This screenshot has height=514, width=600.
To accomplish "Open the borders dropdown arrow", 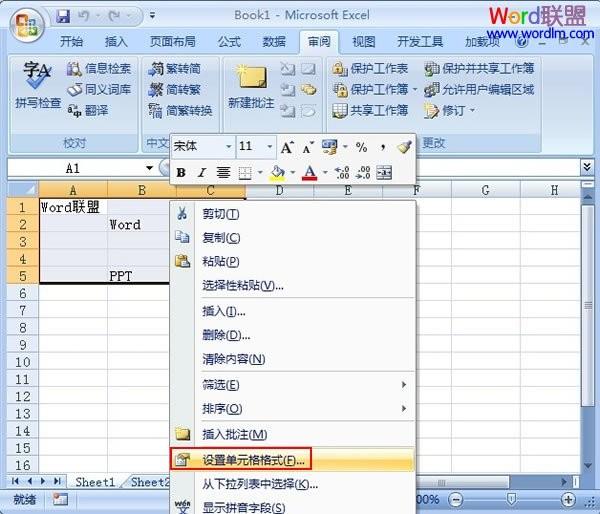I will pyautogui.click(x=260, y=173).
